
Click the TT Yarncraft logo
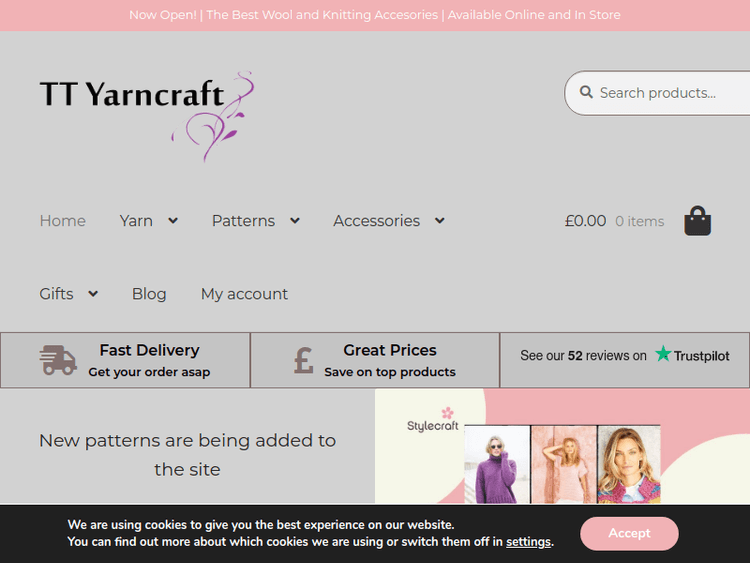tap(147, 117)
